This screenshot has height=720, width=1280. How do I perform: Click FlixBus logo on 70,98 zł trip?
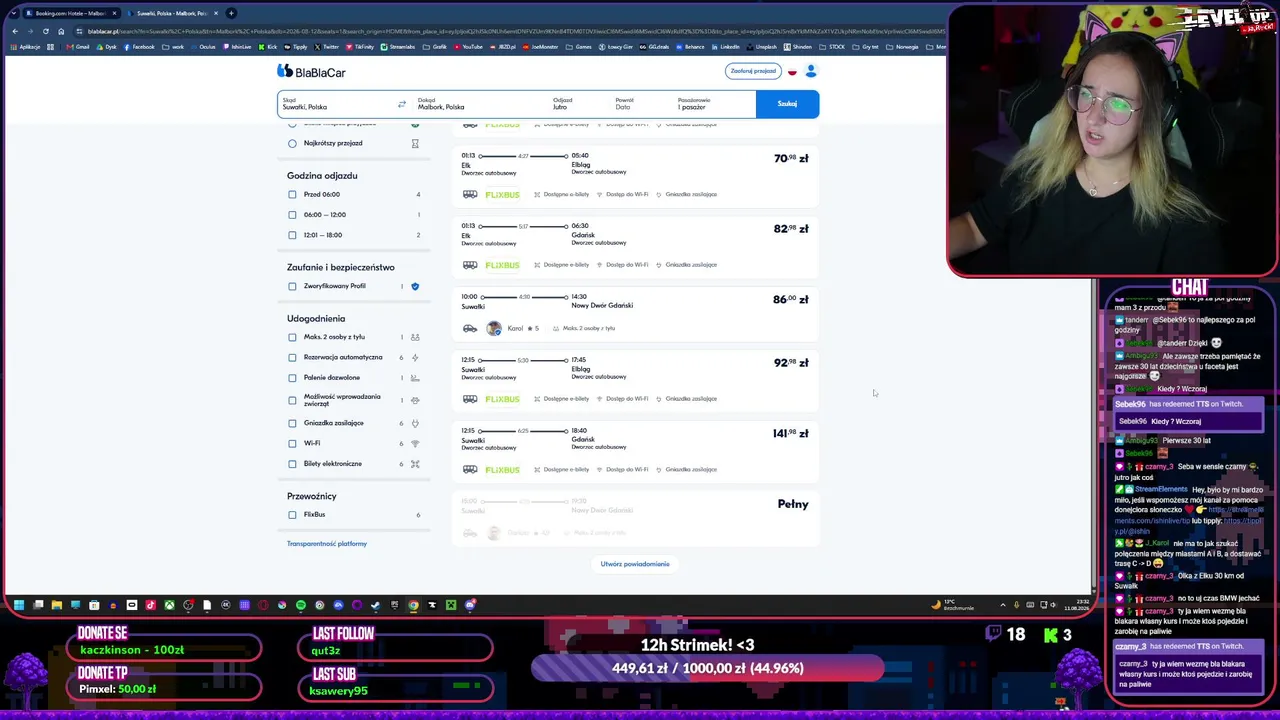(x=503, y=194)
